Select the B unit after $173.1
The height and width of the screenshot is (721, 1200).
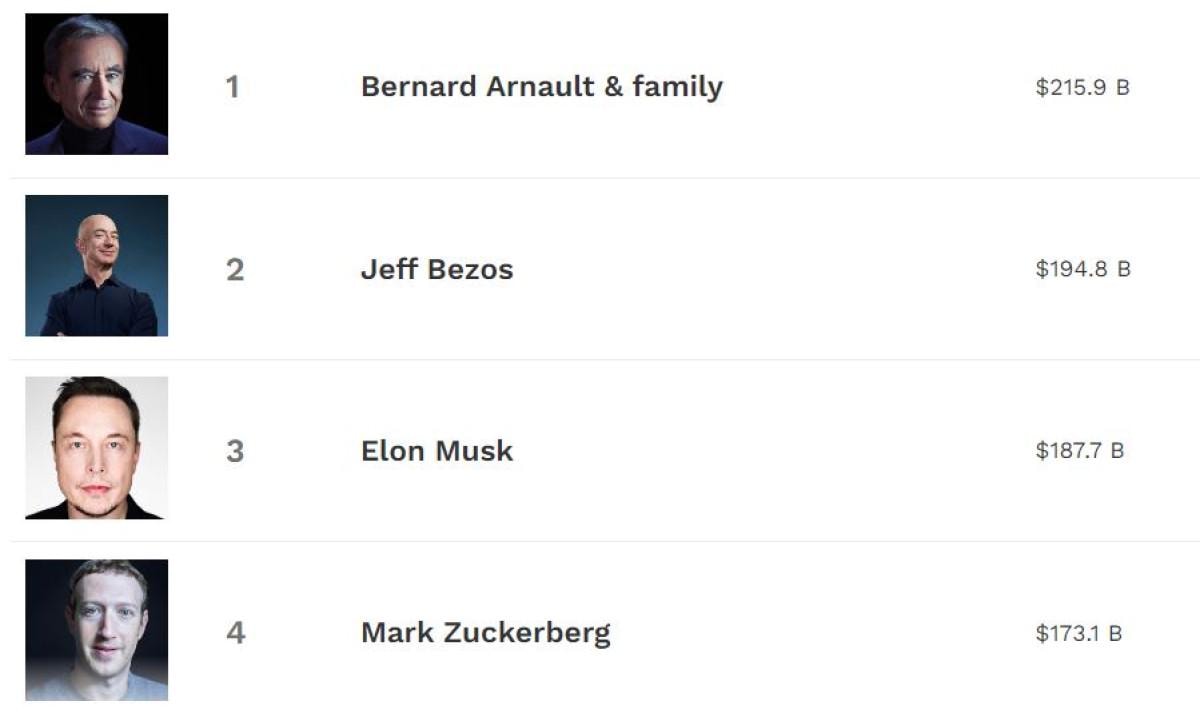click(1114, 634)
